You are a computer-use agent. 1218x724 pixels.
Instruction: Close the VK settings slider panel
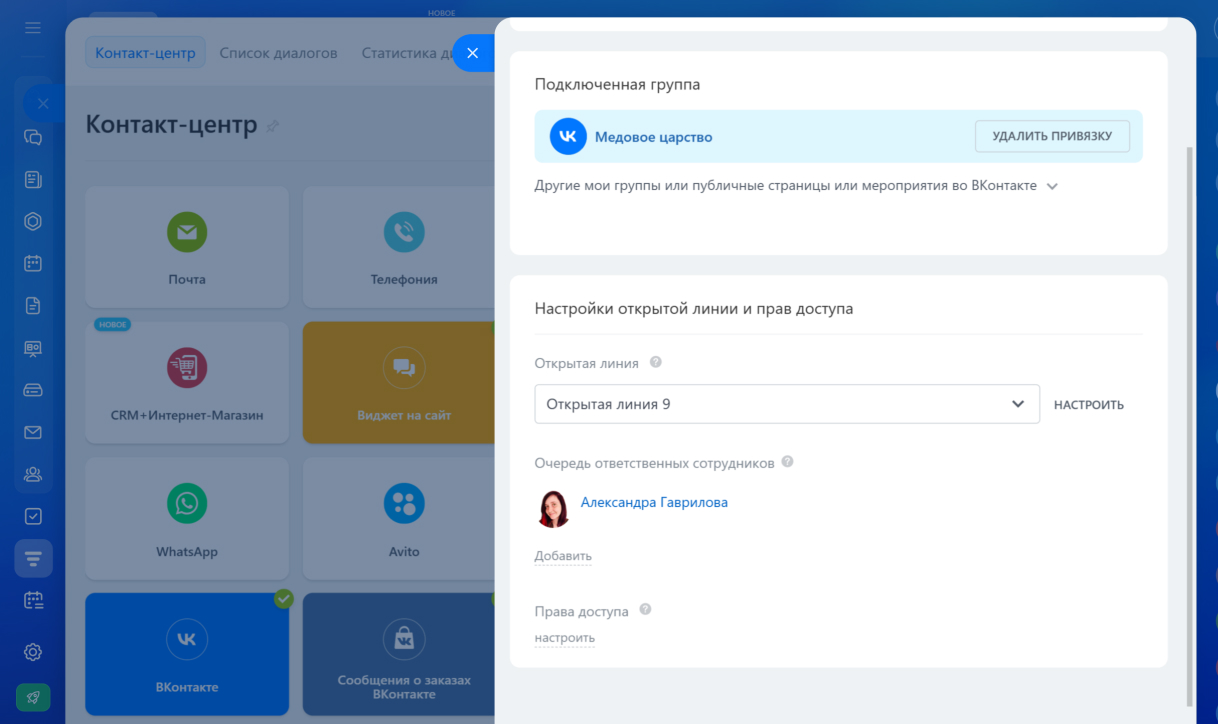point(473,53)
